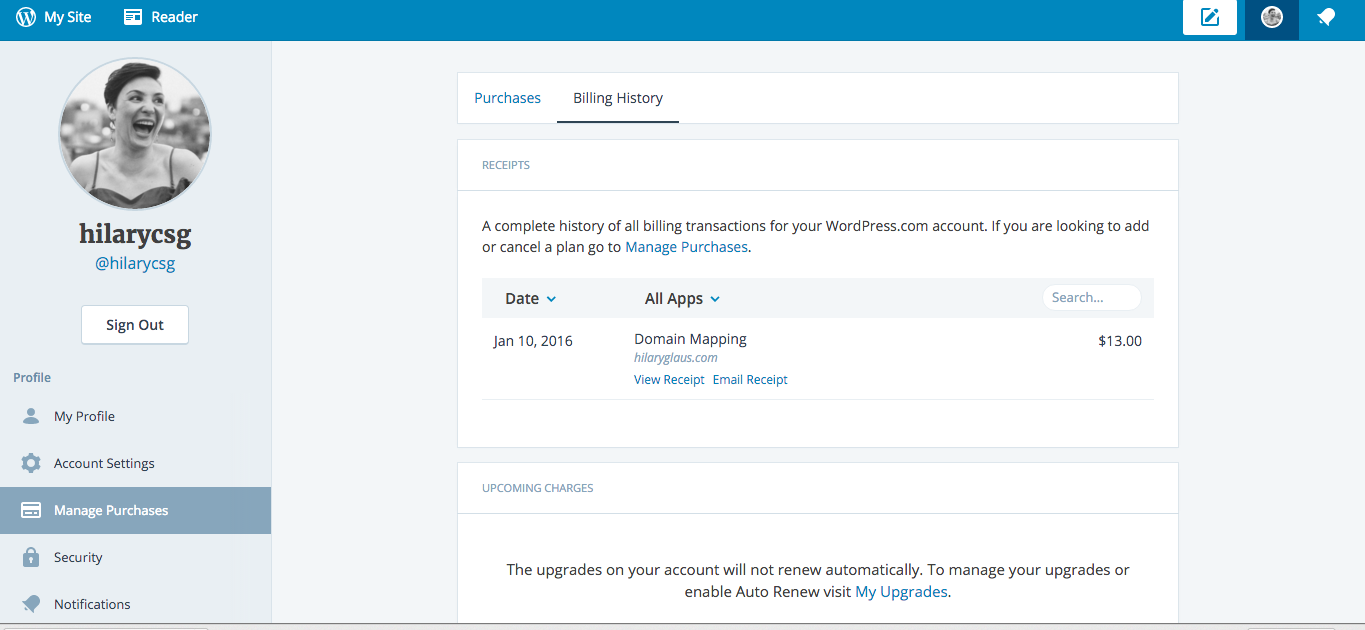1365x630 pixels.
Task: Click the WordPress logo icon
Action: [x=26, y=17]
